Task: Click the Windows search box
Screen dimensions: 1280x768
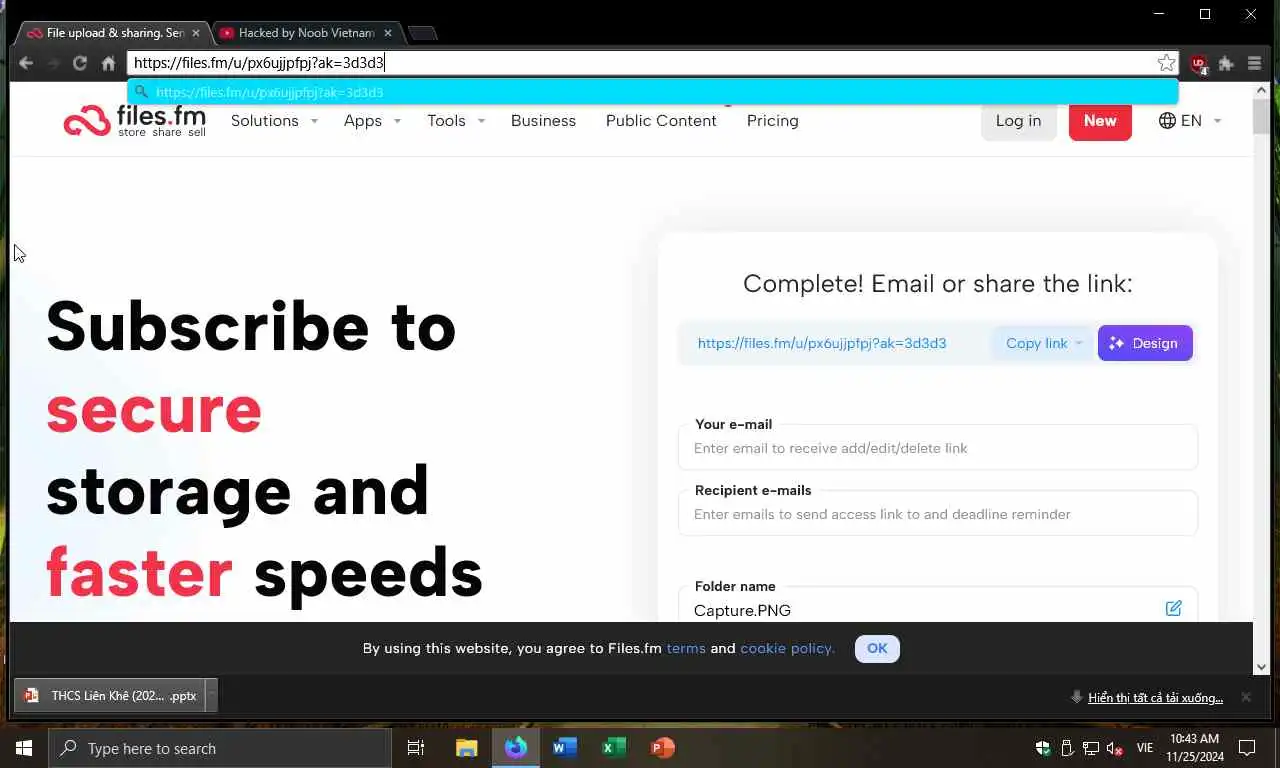Action: (219, 748)
